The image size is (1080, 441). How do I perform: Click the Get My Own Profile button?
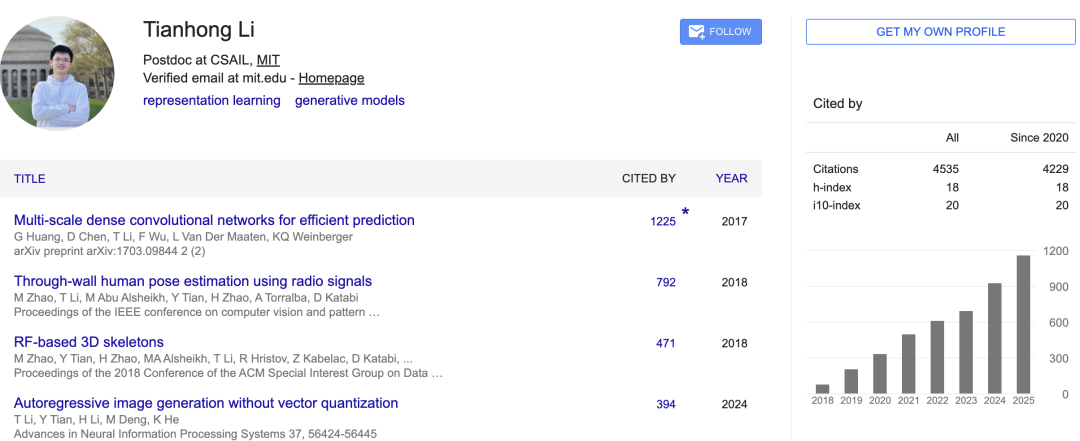940,32
